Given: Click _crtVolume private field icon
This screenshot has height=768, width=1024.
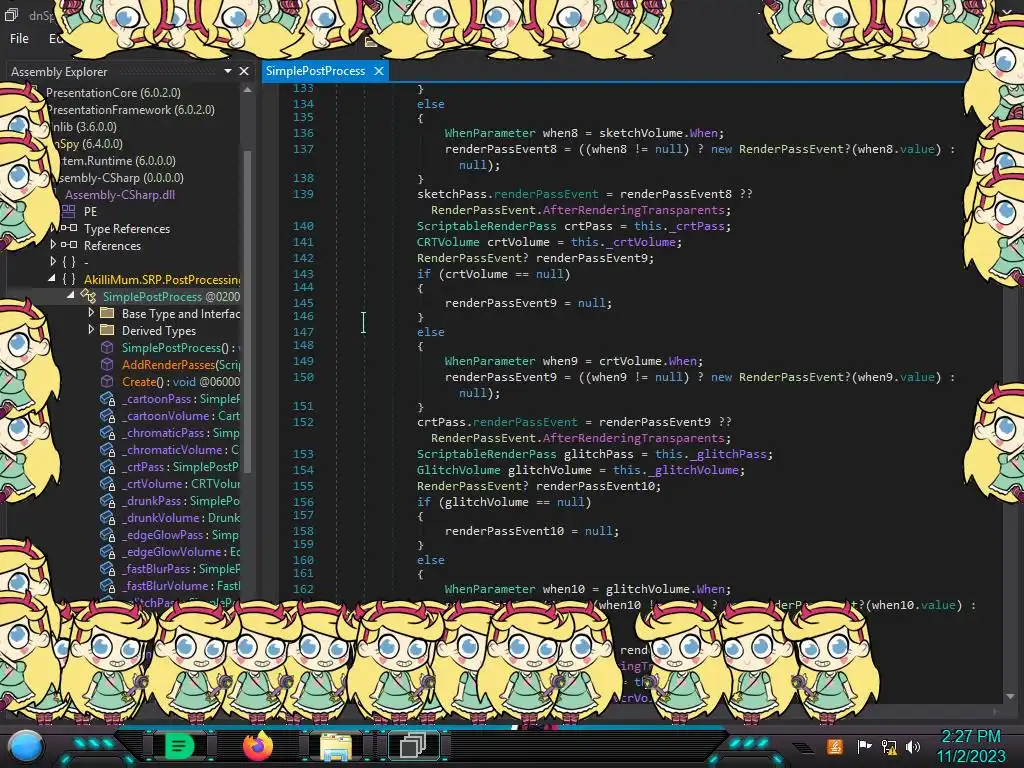Looking at the screenshot, I should click(x=108, y=483).
